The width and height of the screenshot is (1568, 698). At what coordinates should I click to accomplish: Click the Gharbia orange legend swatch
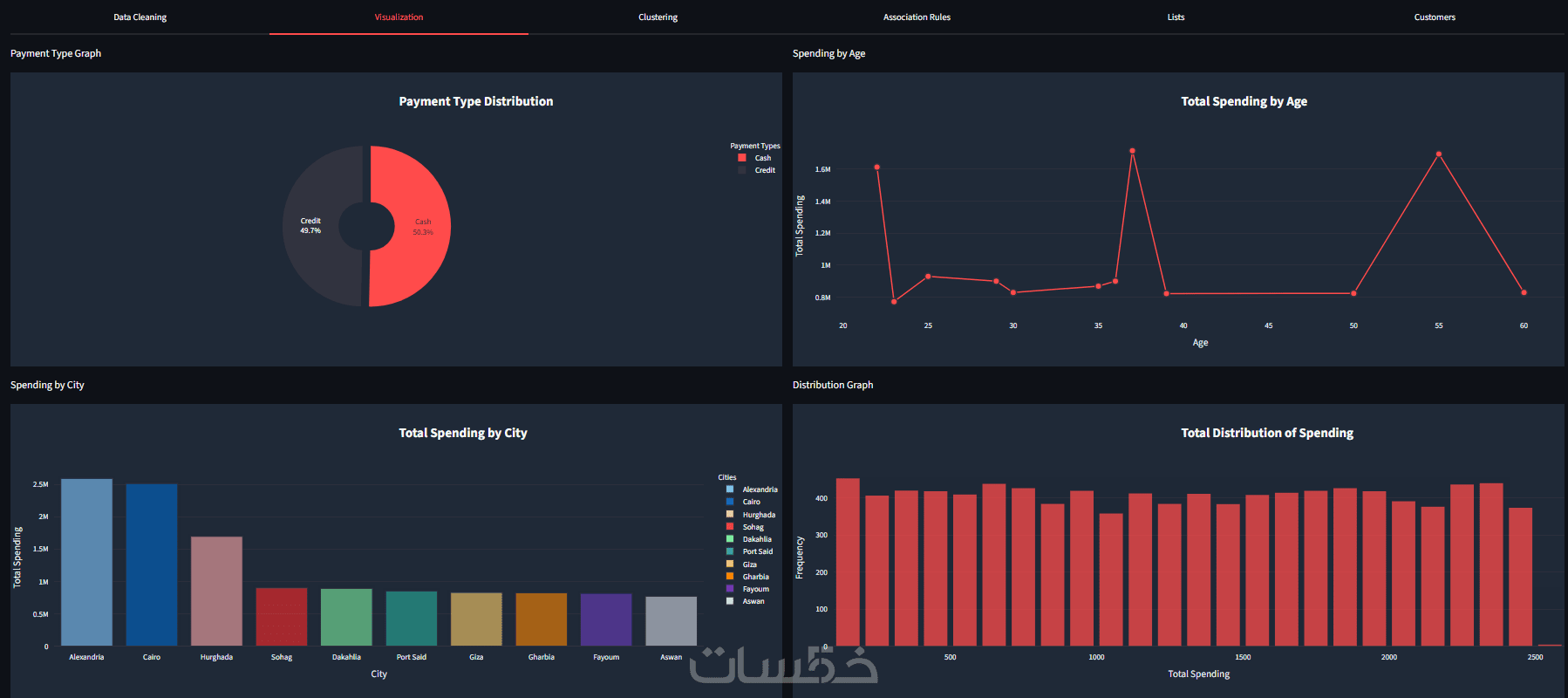[730, 576]
